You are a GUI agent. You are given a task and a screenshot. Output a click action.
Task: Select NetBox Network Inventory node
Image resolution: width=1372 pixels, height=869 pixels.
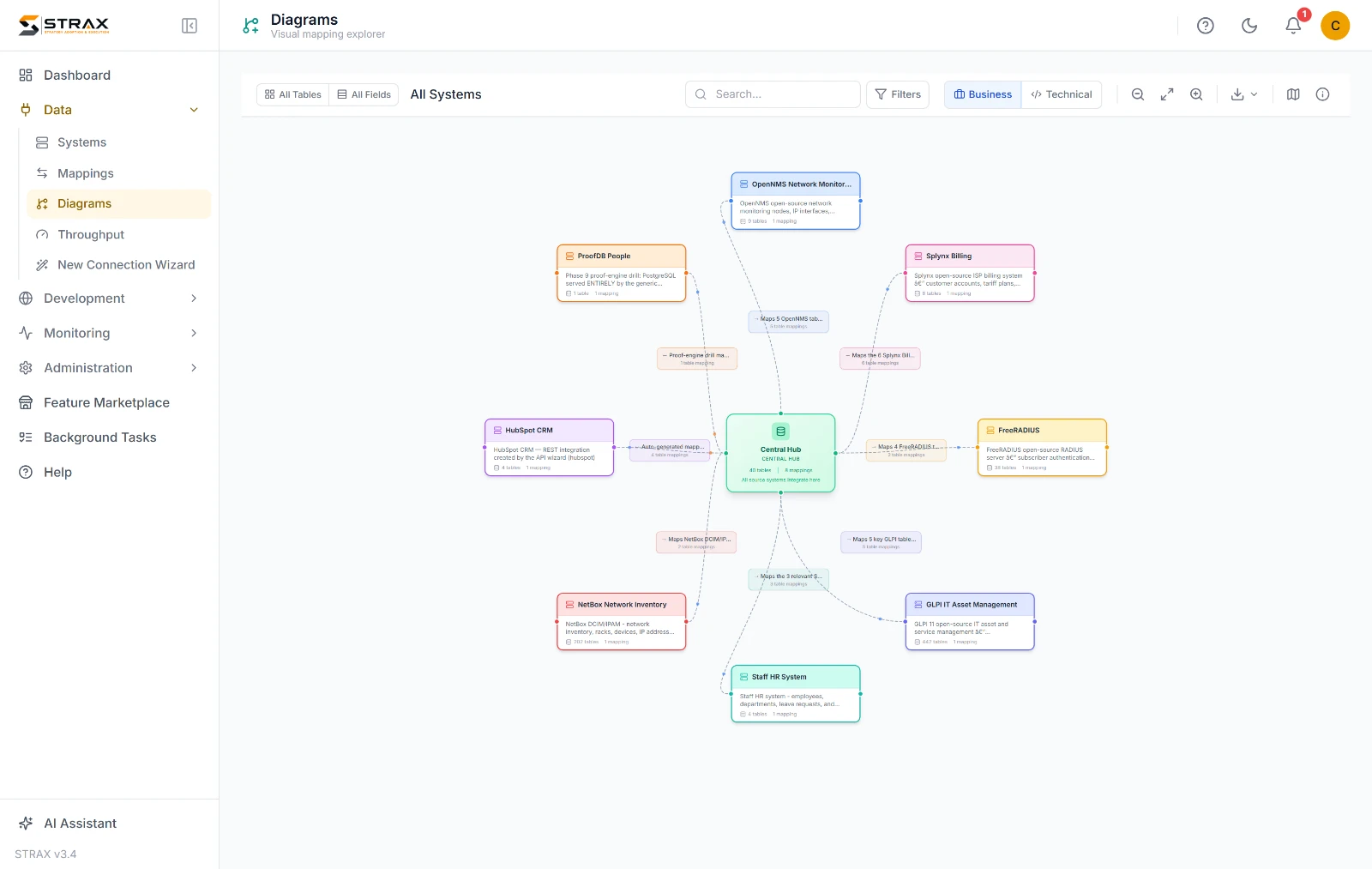622,621
